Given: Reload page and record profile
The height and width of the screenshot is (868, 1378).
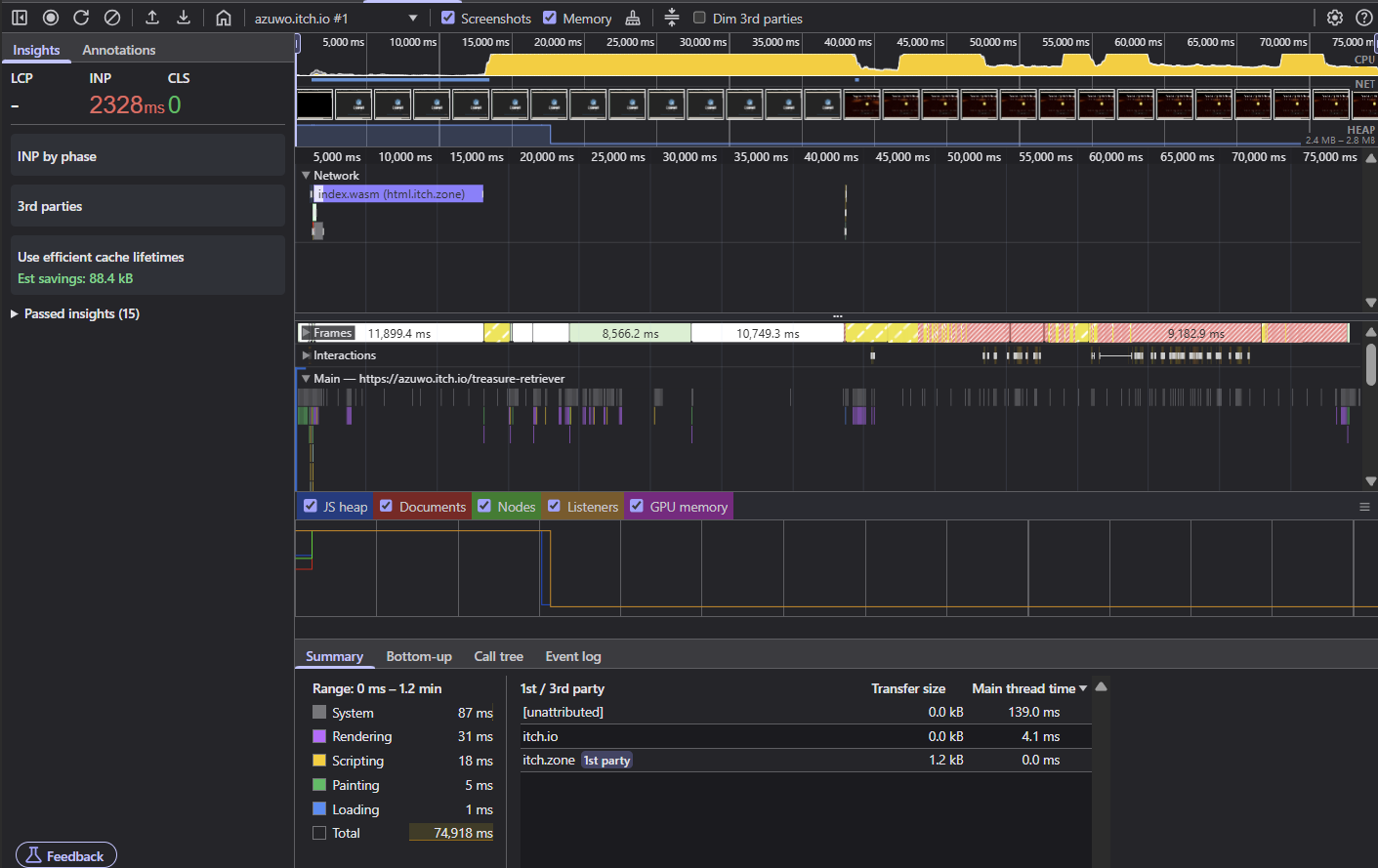Looking at the screenshot, I should click(81, 18).
